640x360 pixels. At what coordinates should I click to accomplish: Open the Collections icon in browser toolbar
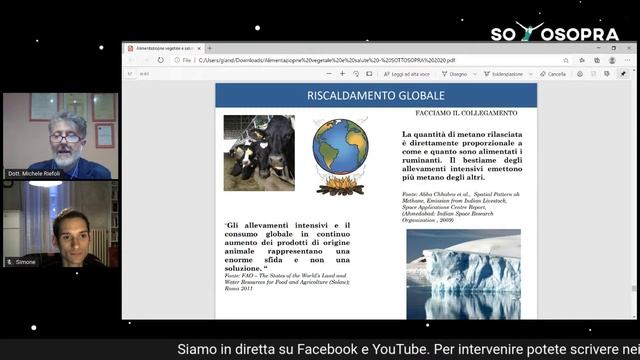point(597,60)
